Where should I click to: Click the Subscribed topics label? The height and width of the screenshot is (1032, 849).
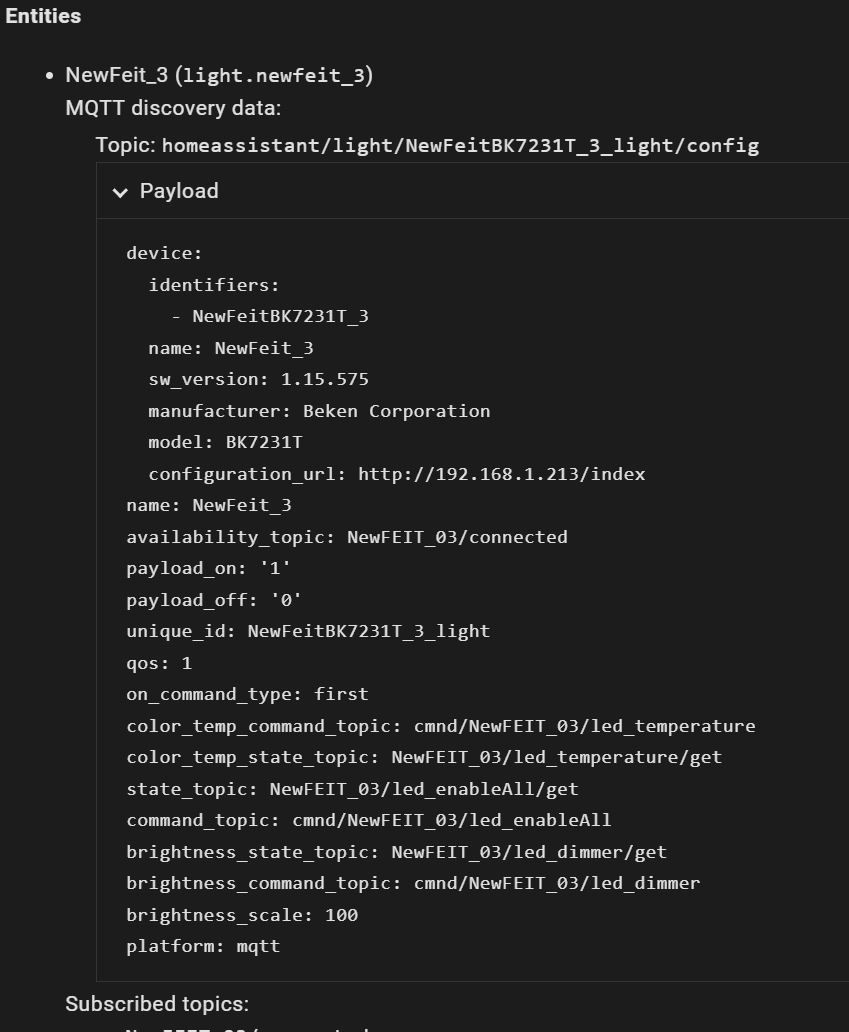click(157, 1003)
